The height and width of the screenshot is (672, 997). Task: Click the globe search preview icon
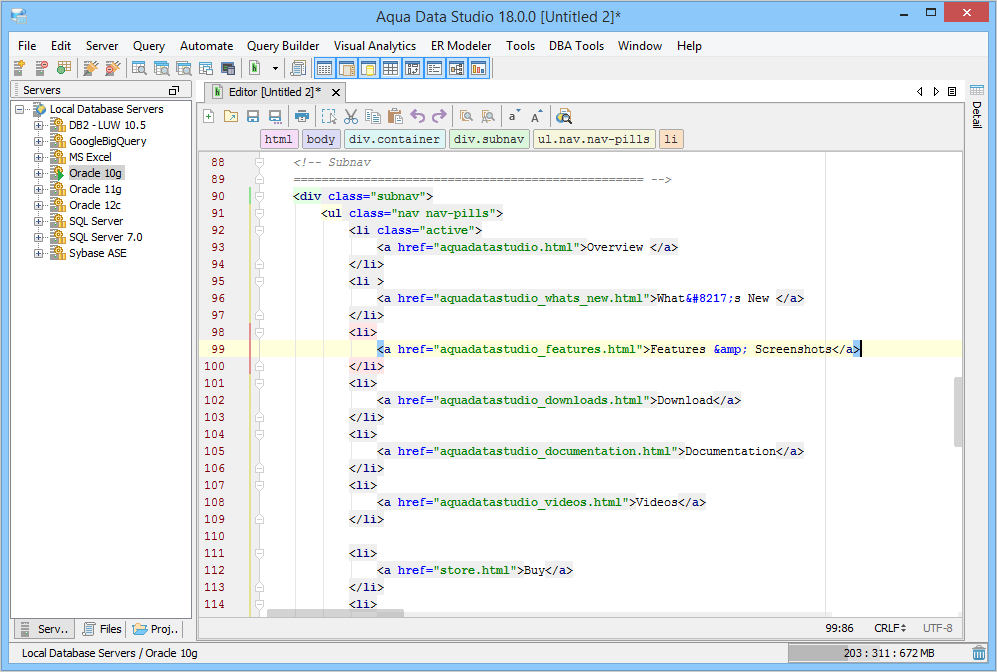click(563, 116)
